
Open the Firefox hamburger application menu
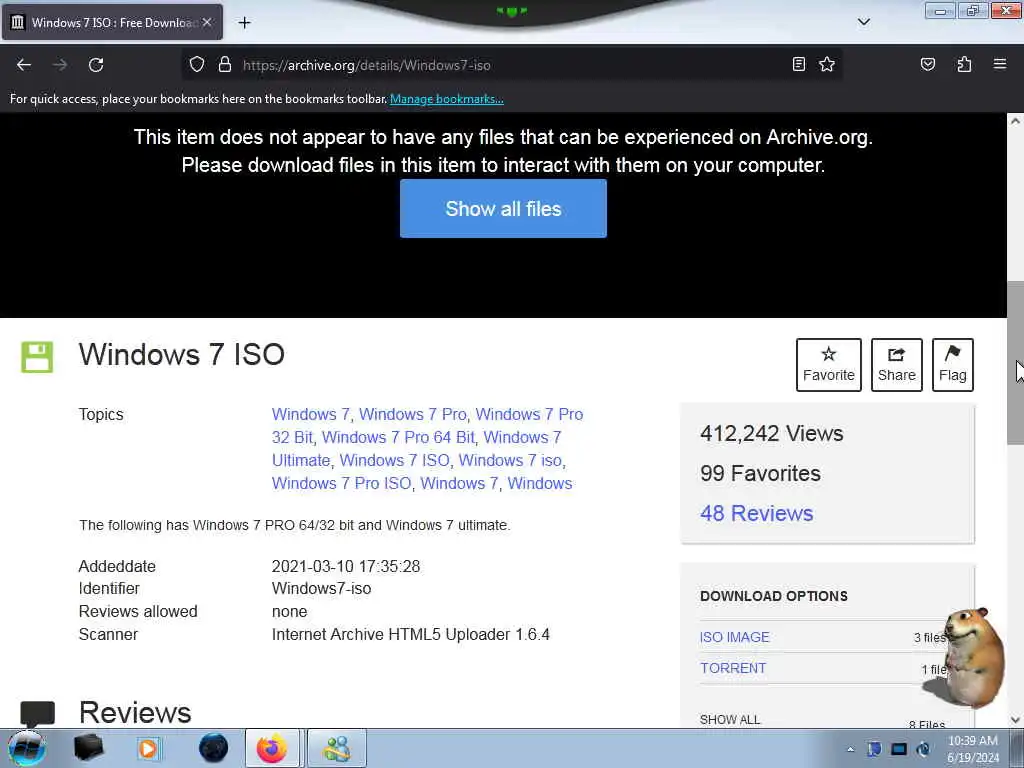click(999, 64)
